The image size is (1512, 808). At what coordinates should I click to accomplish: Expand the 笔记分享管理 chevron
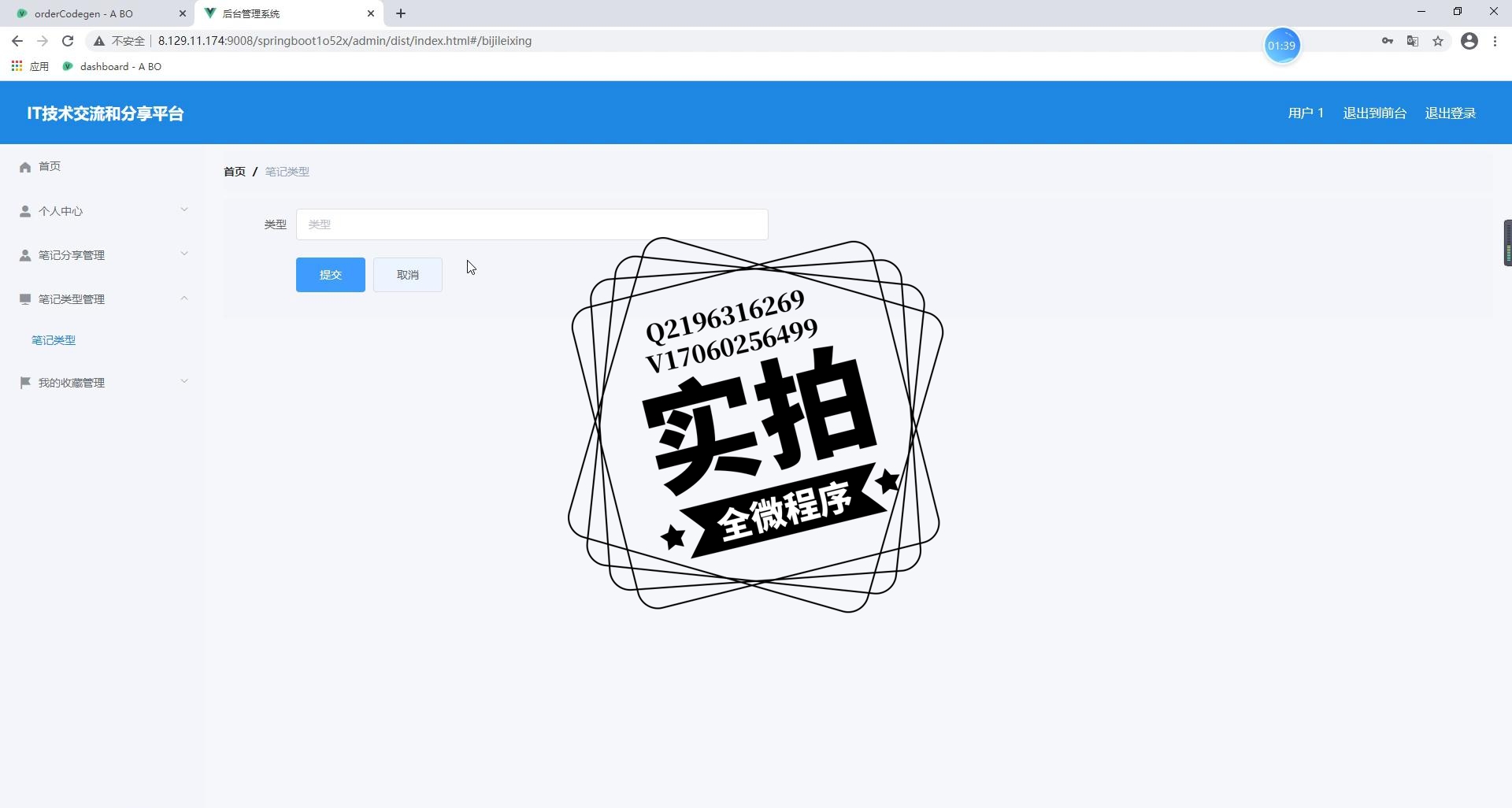coord(184,254)
